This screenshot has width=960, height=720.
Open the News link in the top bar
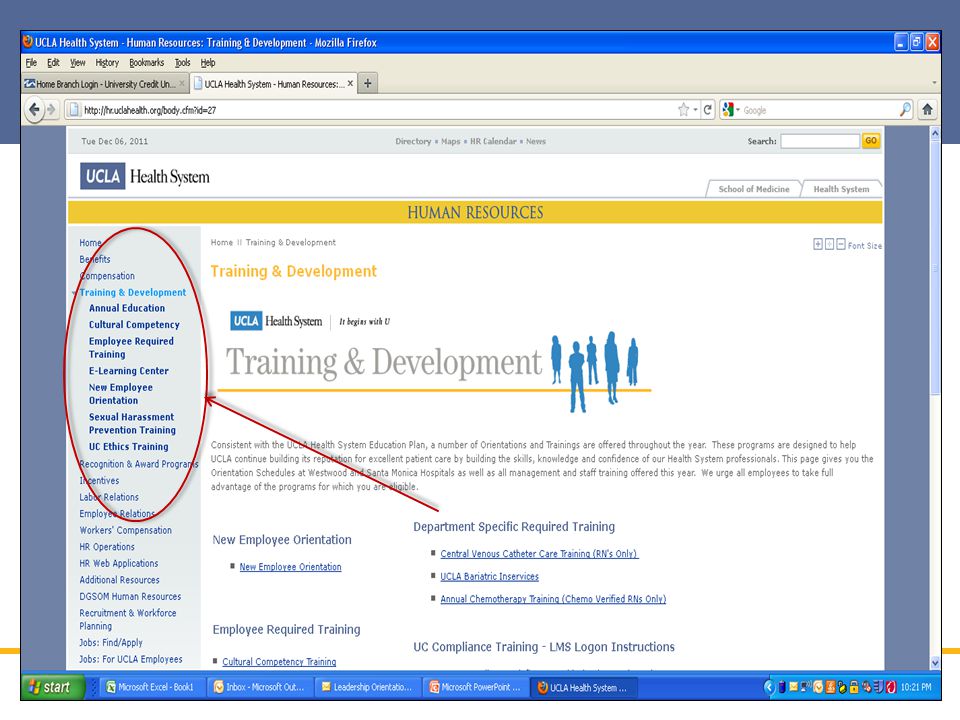point(536,141)
